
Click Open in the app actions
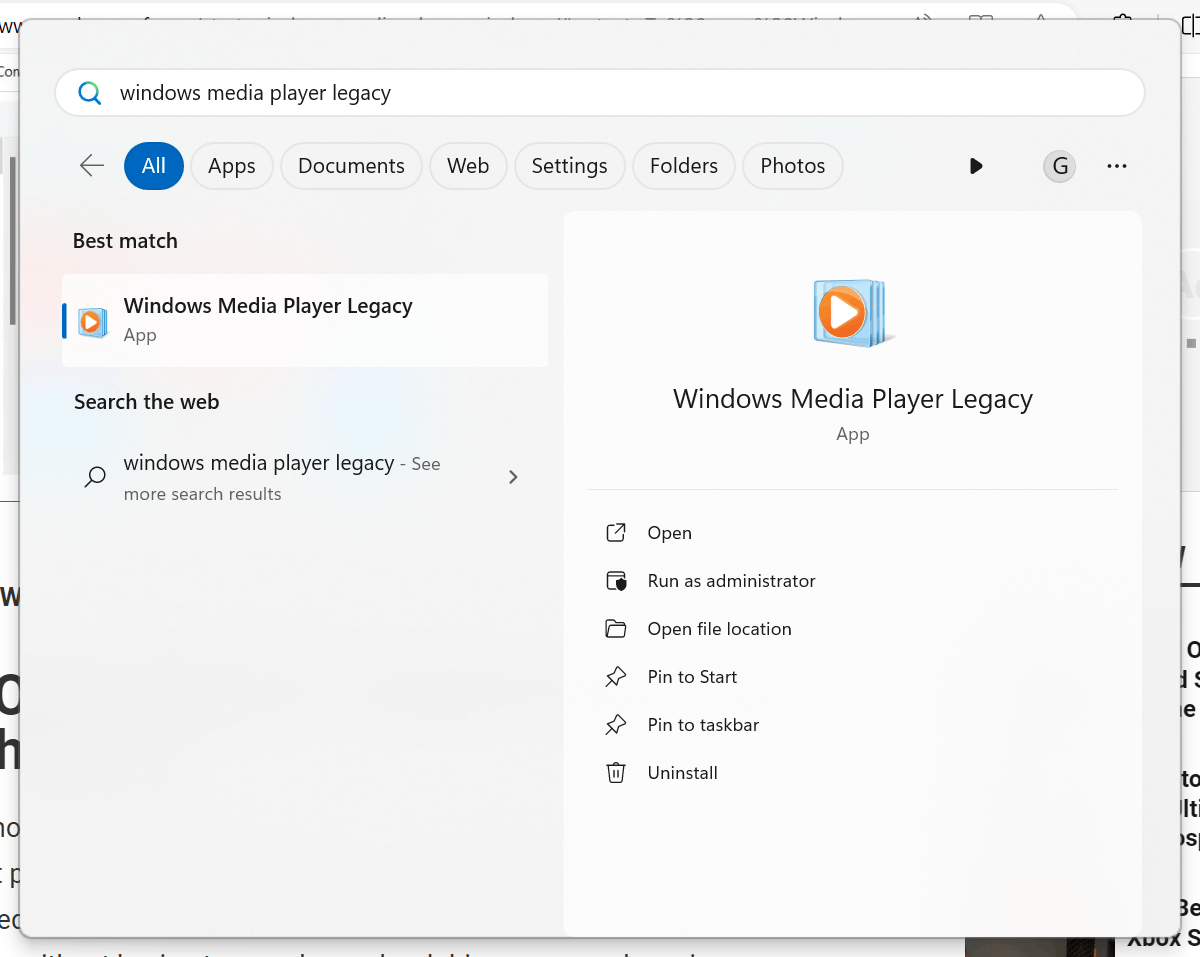669,533
